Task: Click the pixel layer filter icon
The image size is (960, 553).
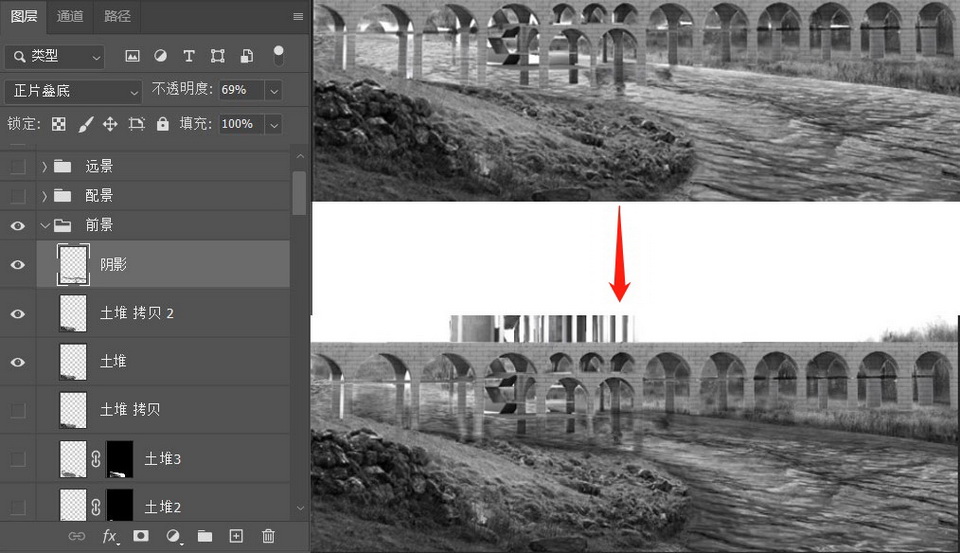Action: coord(132,57)
